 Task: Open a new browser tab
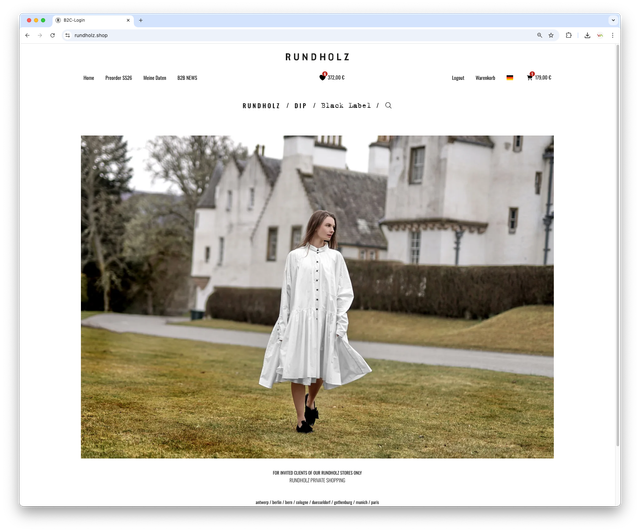pos(141,20)
